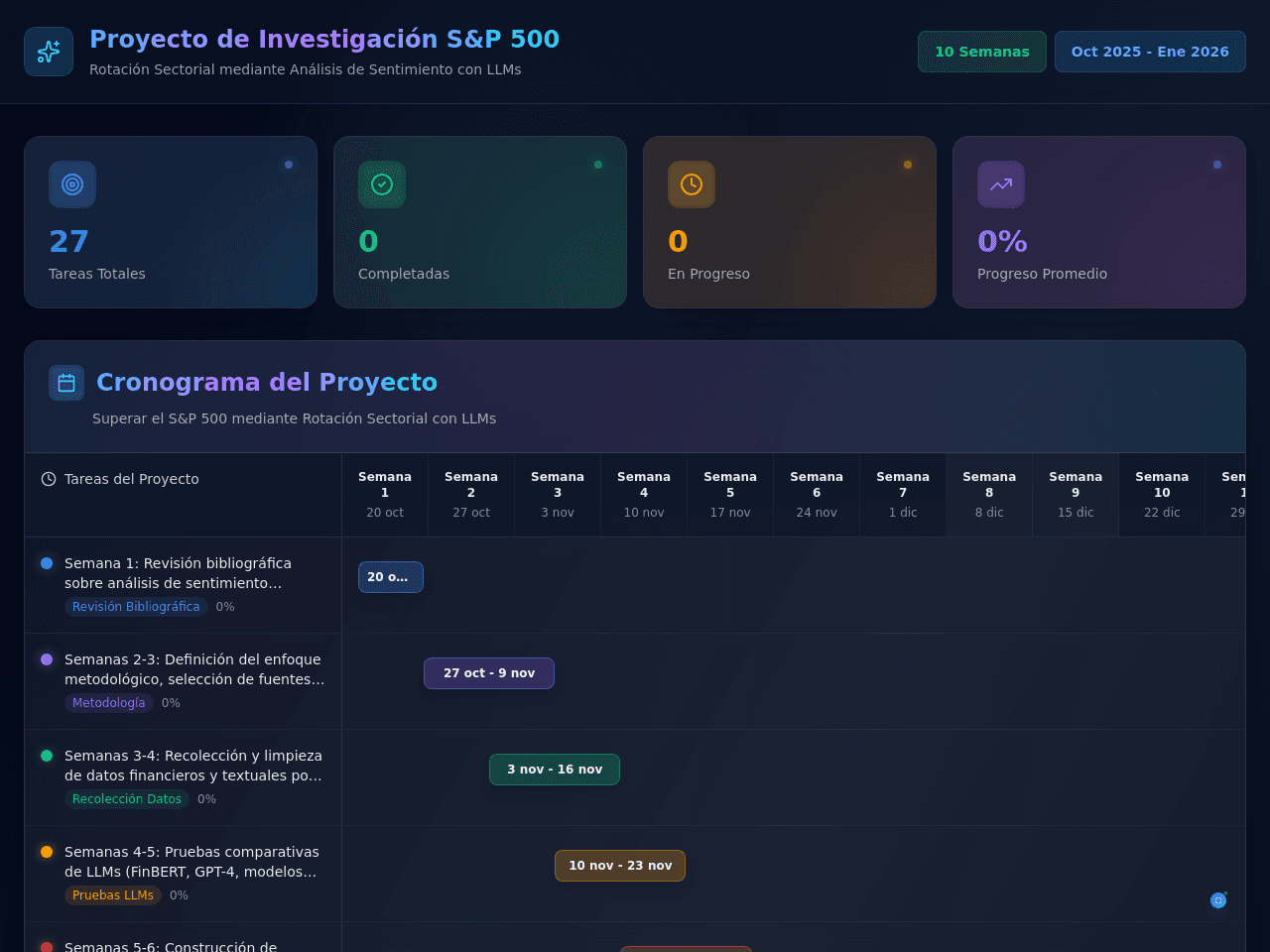This screenshot has height=952, width=1270.
Task: Click the 0% next to Metodología tag
Action: tap(171, 703)
